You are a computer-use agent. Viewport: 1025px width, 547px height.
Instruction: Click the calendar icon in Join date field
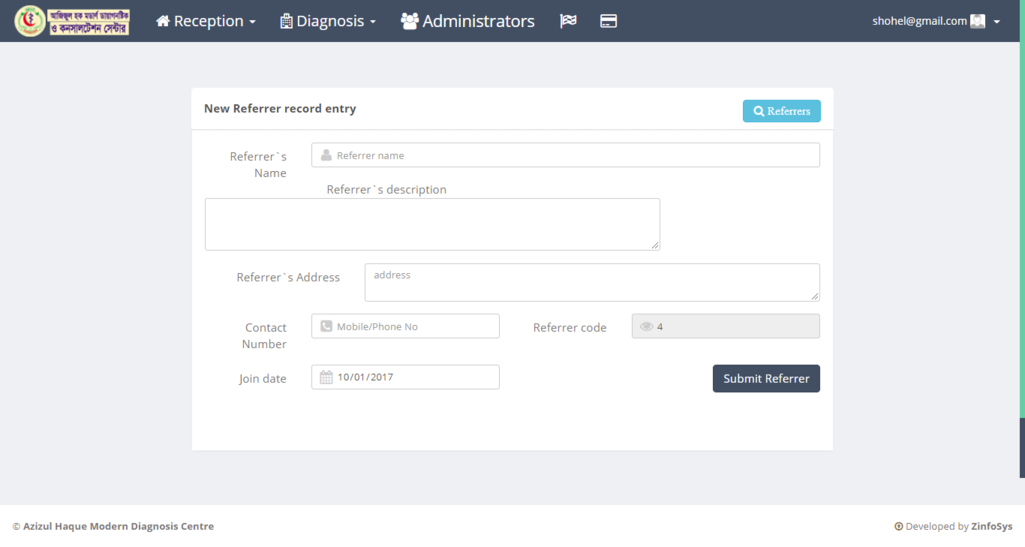pos(326,378)
